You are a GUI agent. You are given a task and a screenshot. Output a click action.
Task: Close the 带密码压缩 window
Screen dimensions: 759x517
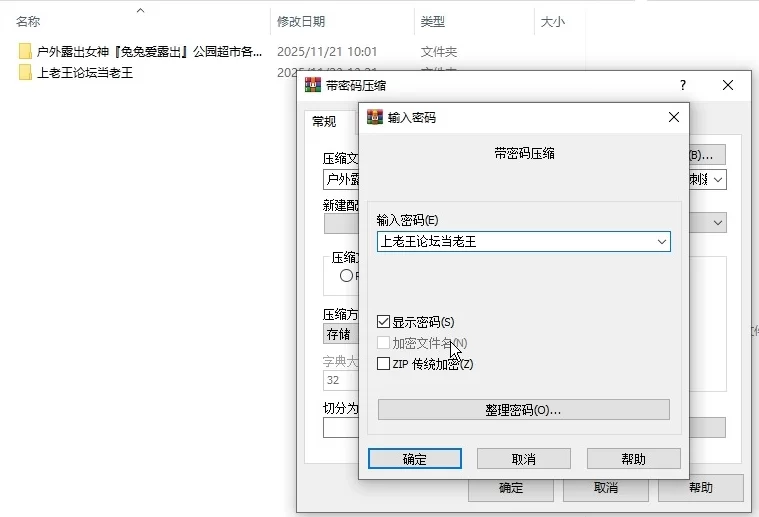[x=728, y=85]
